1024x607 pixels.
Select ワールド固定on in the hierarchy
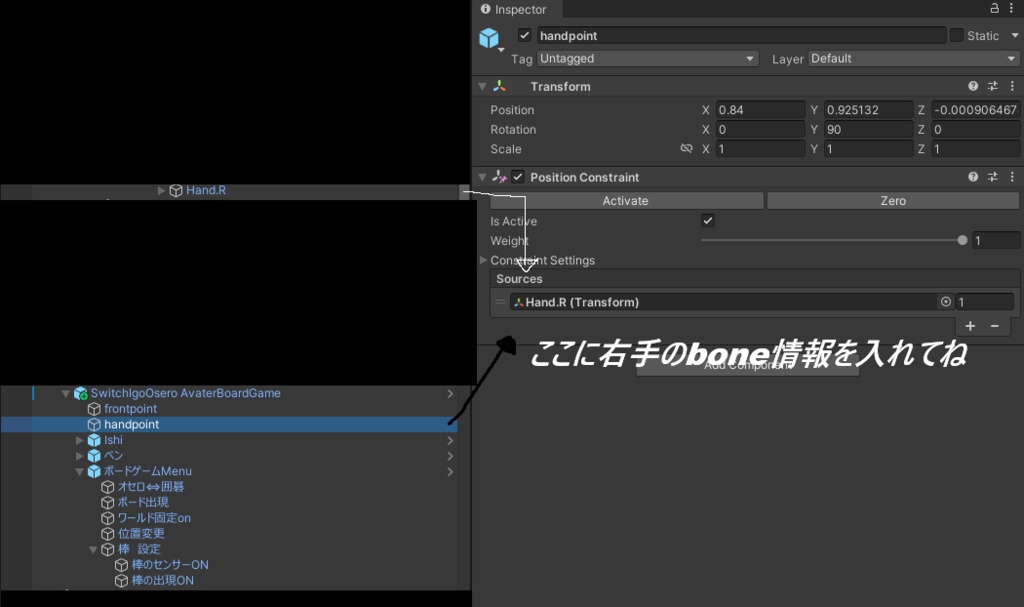[154, 518]
